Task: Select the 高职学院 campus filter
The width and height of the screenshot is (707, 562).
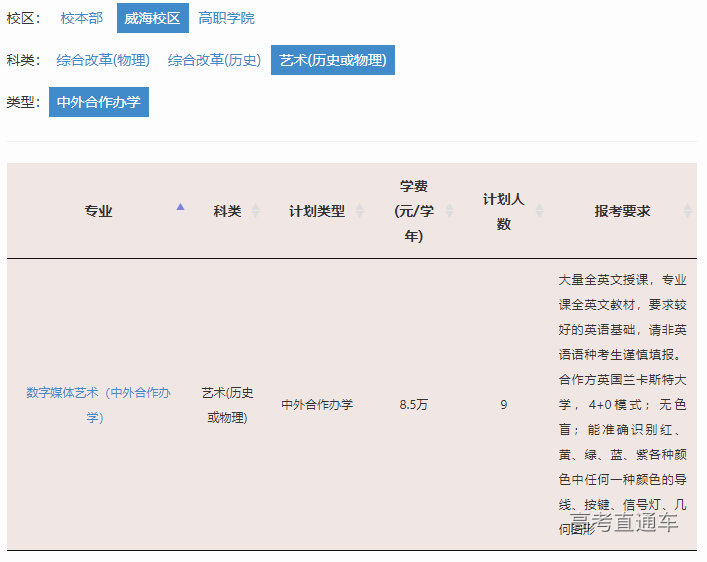Action: [x=226, y=18]
